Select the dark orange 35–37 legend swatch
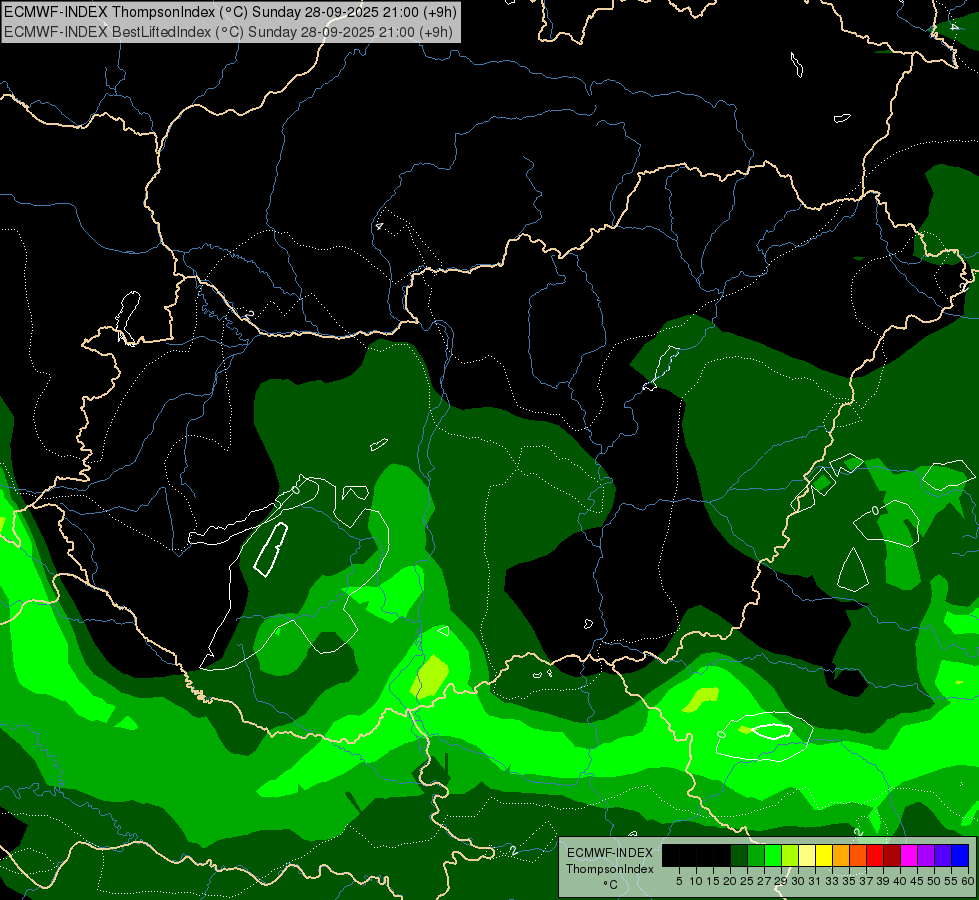979x900 pixels. pyautogui.click(x=858, y=856)
